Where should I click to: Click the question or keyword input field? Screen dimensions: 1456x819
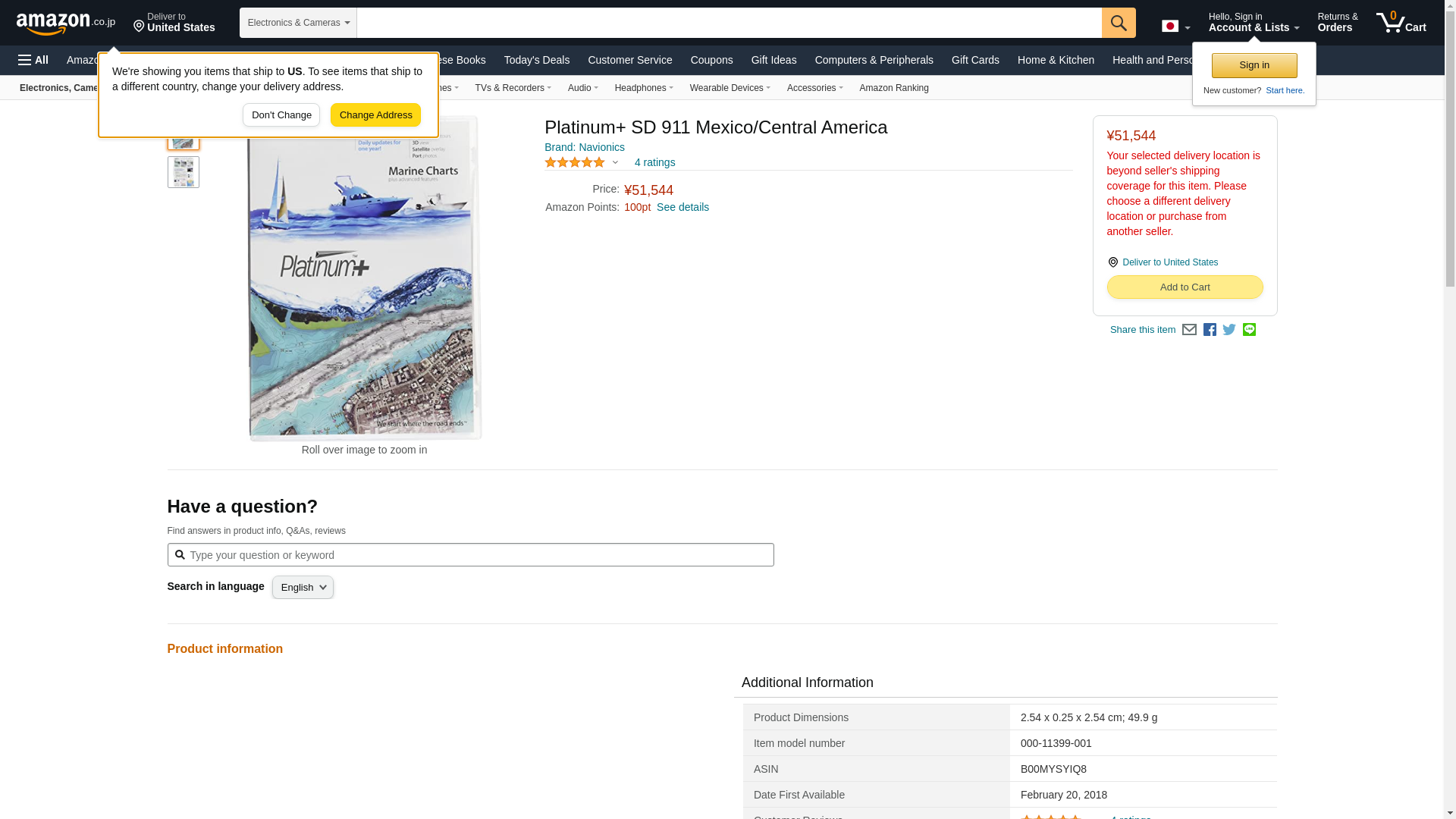tap(470, 555)
